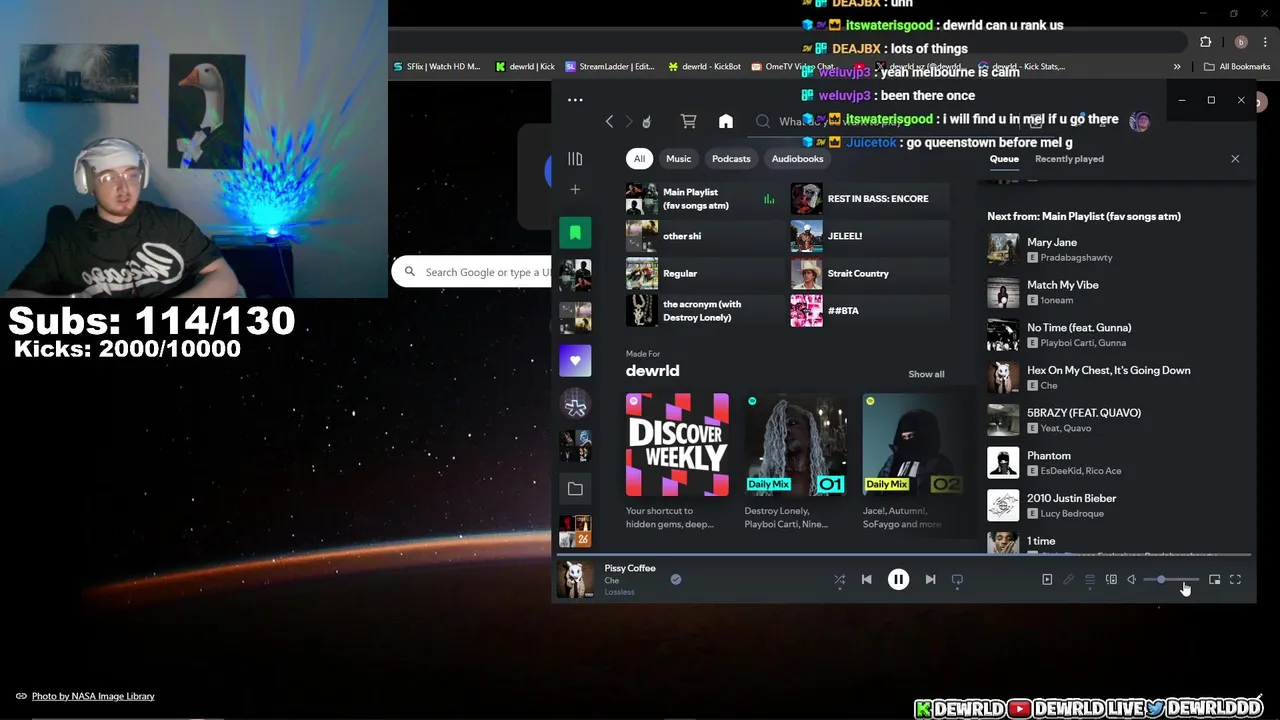The height and width of the screenshot is (720, 1280).
Task: Close the Queue panel
Action: click(1235, 159)
